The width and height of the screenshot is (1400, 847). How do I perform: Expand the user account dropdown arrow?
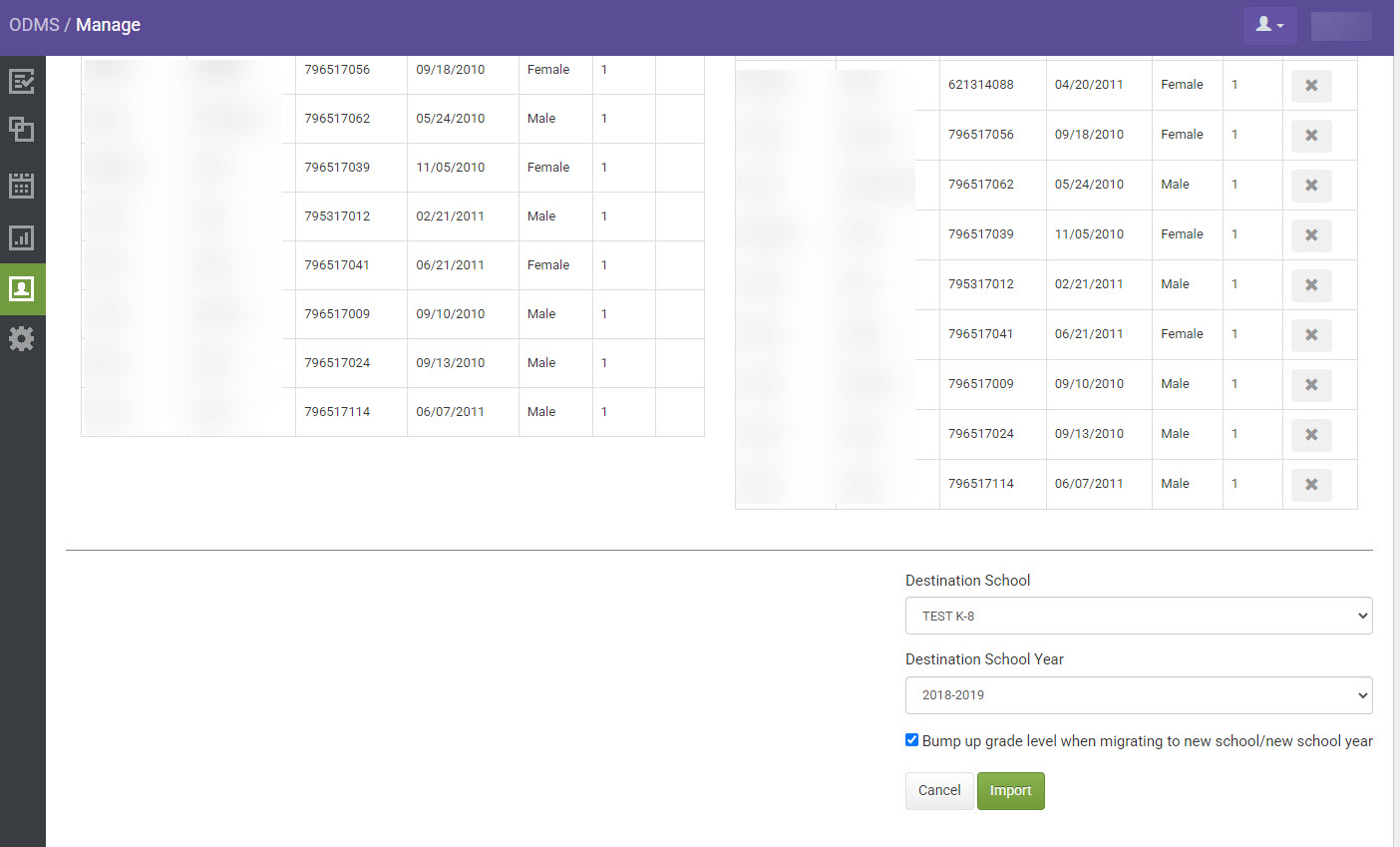tap(1279, 25)
